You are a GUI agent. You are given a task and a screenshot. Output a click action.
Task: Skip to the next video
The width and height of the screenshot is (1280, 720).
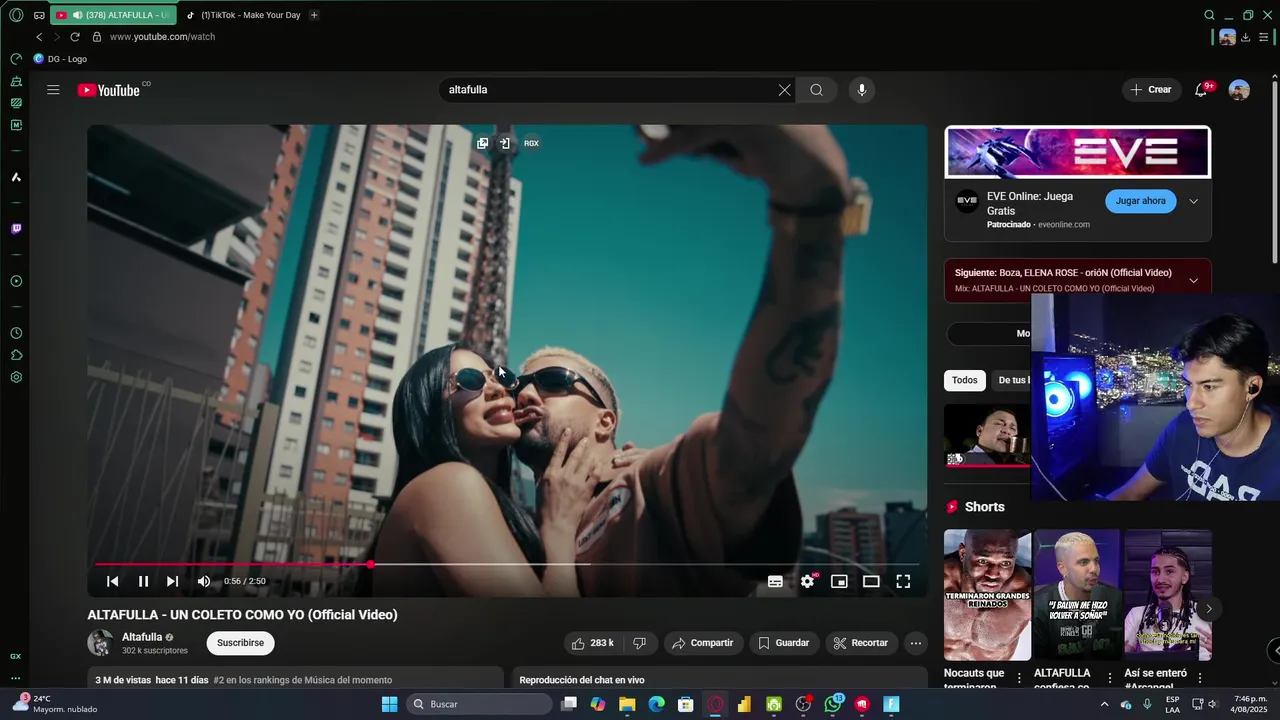[172, 581]
